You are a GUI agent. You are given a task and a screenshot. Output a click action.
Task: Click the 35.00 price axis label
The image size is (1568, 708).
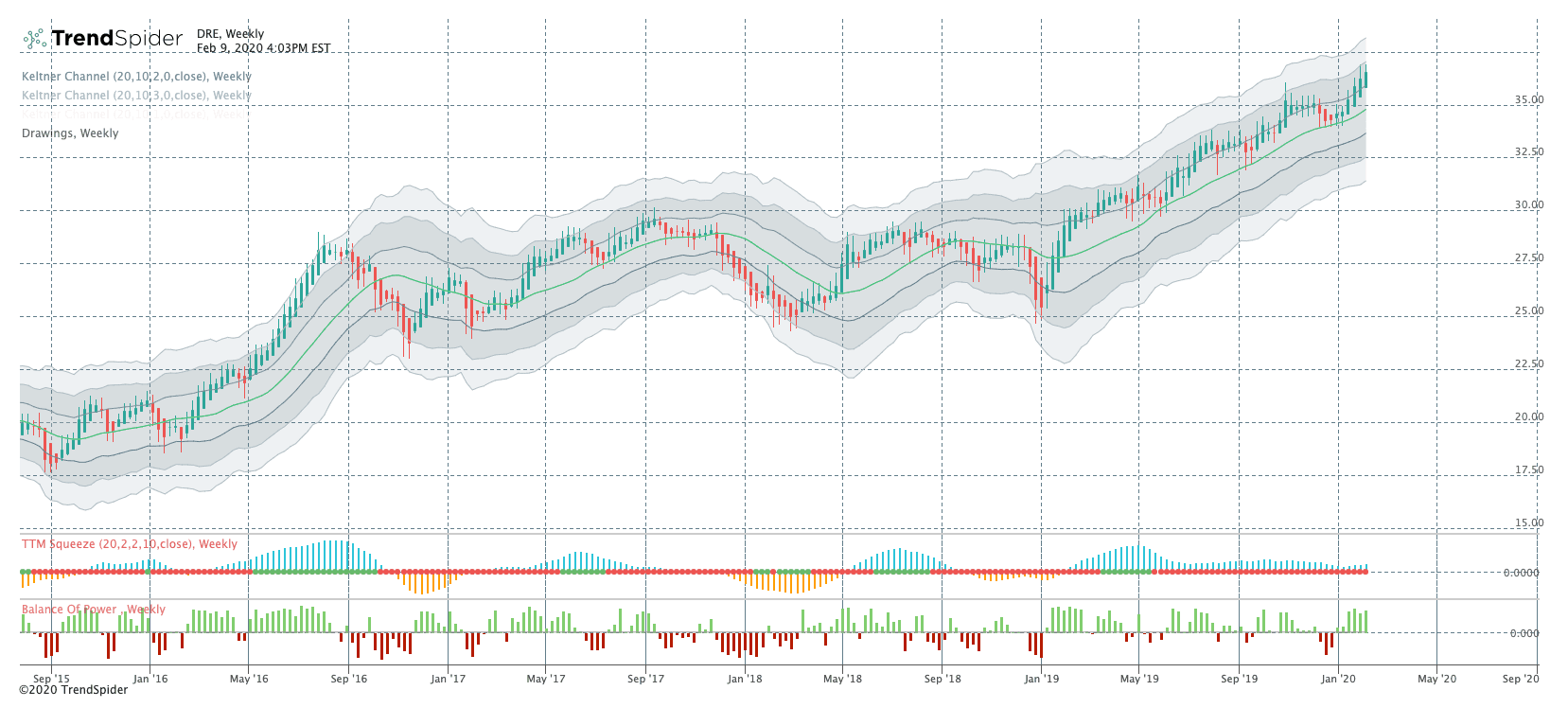pyautogui.click(x=1529, y=99)
